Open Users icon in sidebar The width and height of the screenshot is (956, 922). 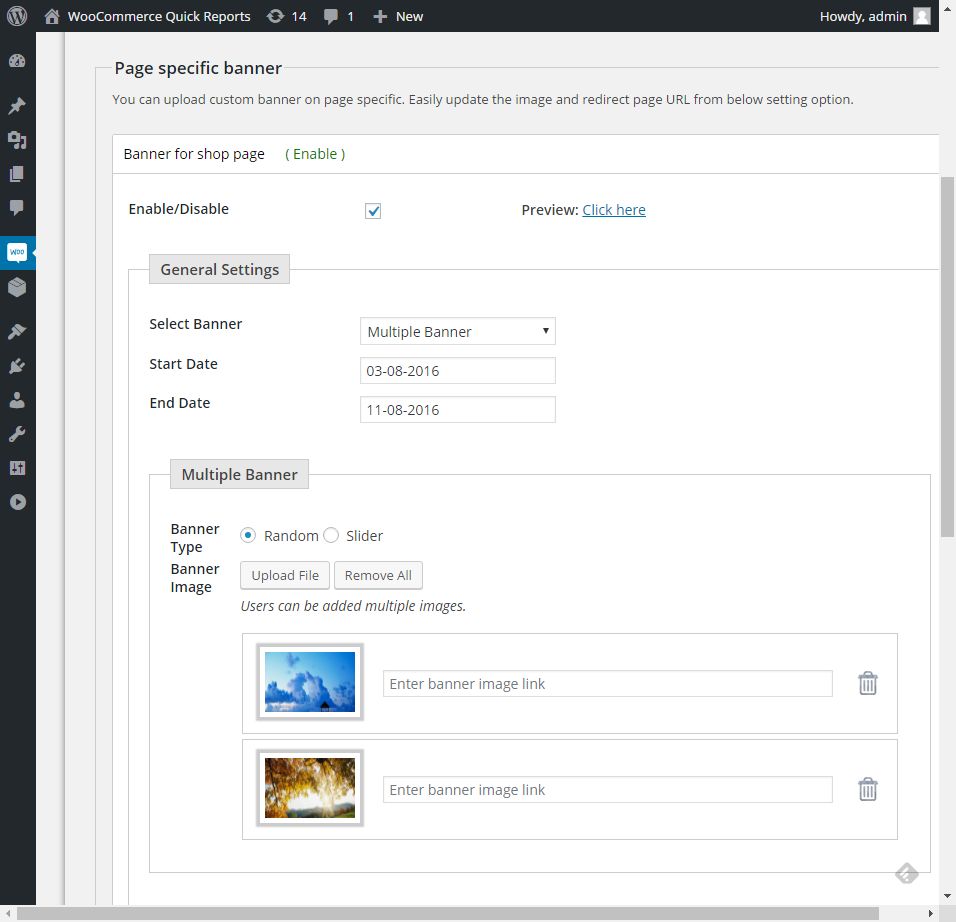click(17, 400)
